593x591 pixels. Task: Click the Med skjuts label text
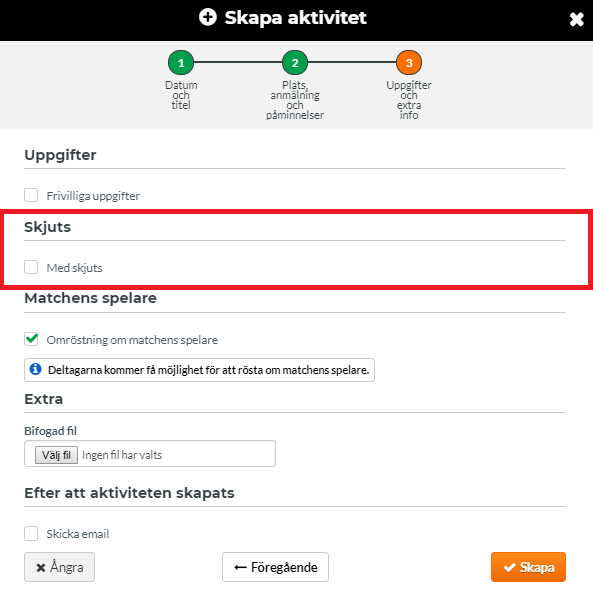(x=75, y=268)
